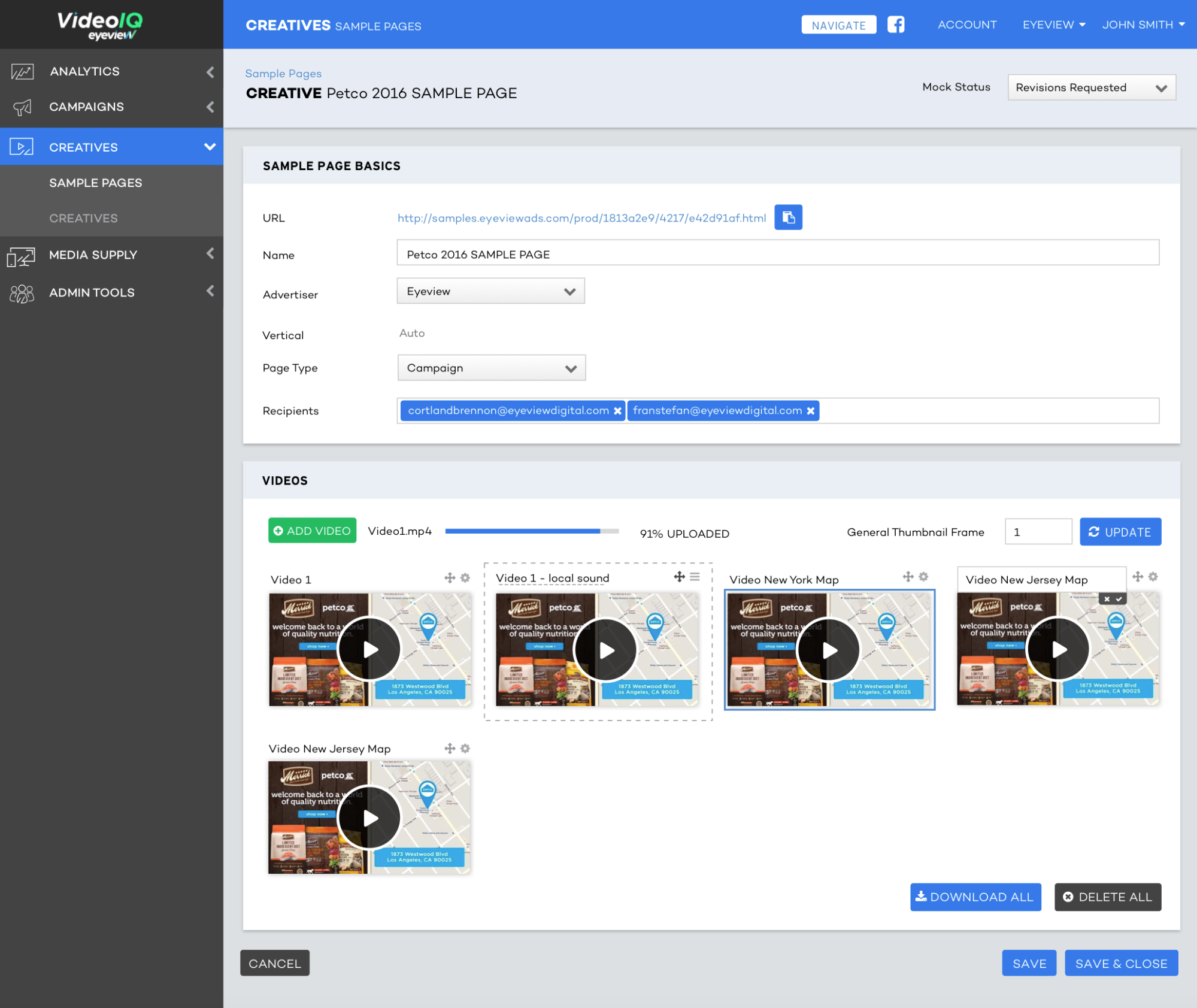Play the Video New York Map thumbnail
The image size is (1197, 1008).
click(x=829, y=650)
